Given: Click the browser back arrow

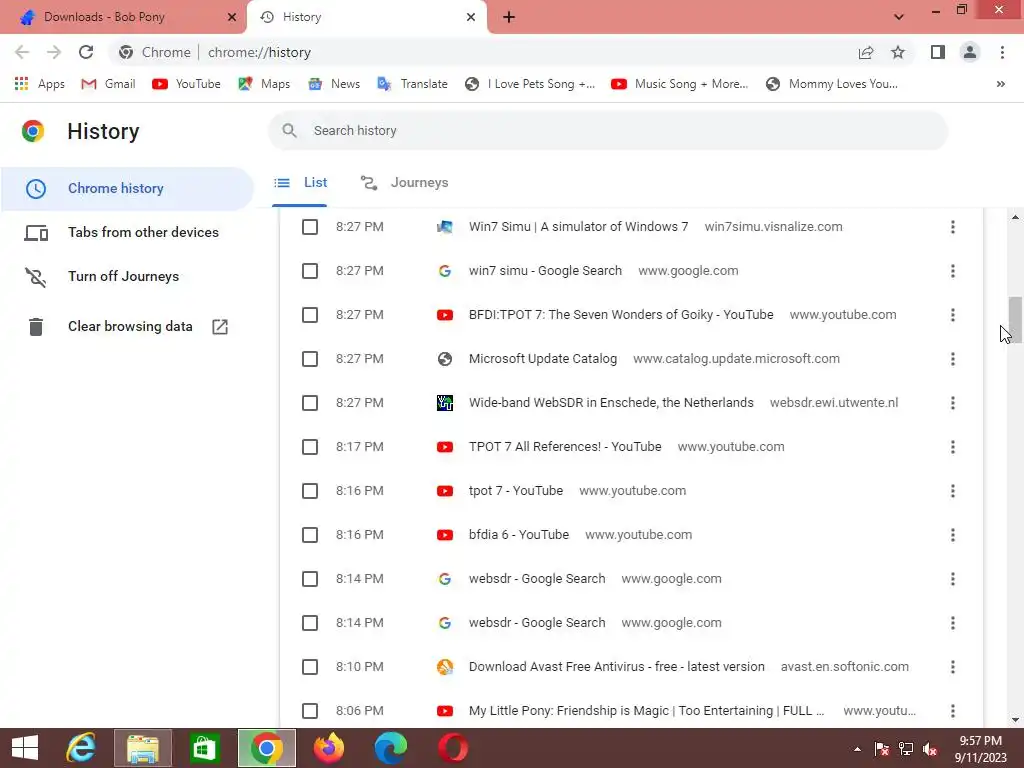Looking at the screenshot, I should click(x=22, y=52).
